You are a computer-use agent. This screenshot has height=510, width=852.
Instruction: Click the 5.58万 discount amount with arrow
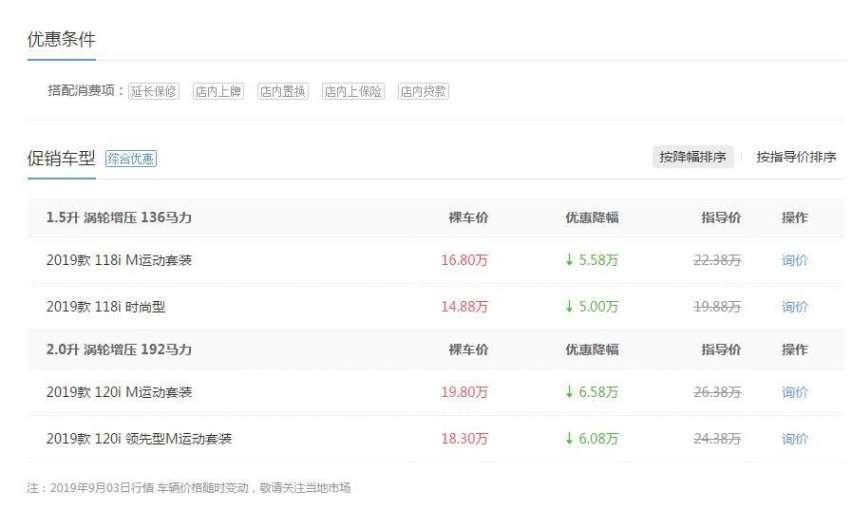(x=591, y=261)
